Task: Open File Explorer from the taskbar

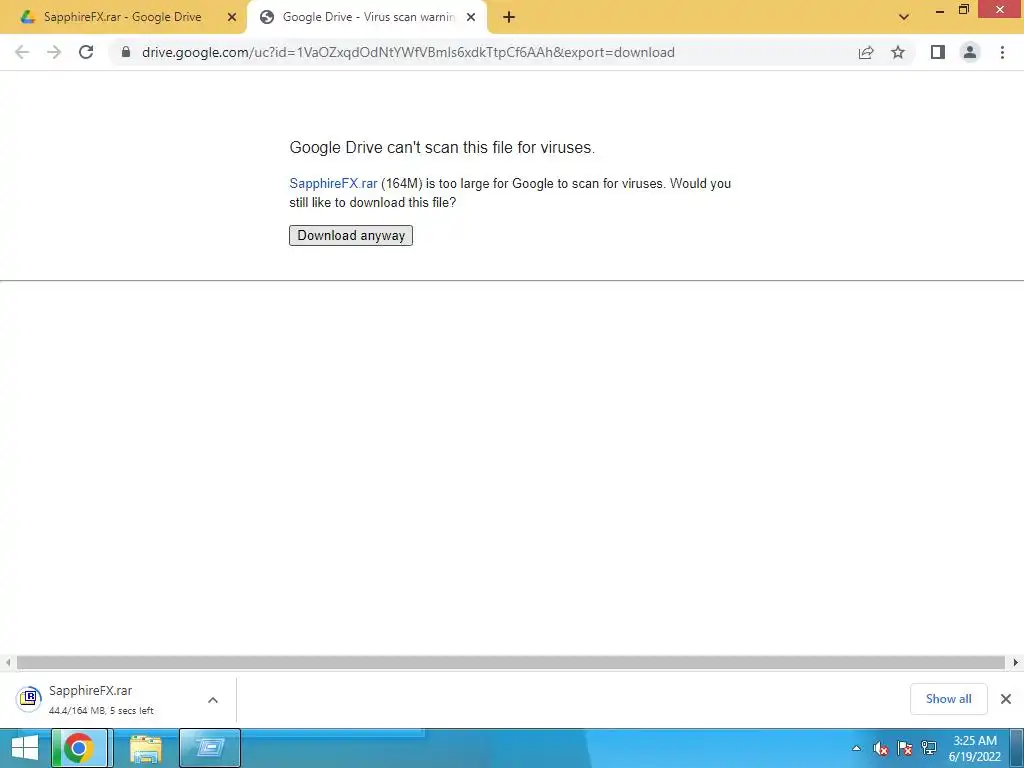Action: click(146, 748)
